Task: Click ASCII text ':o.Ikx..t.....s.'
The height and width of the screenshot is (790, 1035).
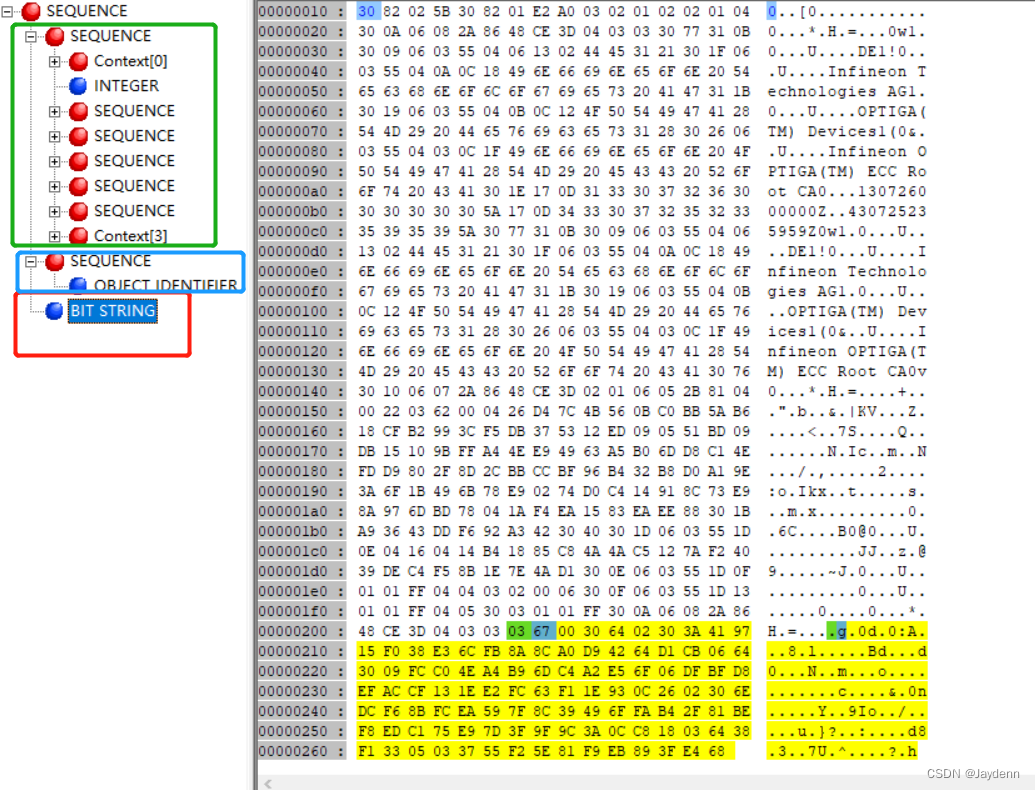Action: (847, 492)
